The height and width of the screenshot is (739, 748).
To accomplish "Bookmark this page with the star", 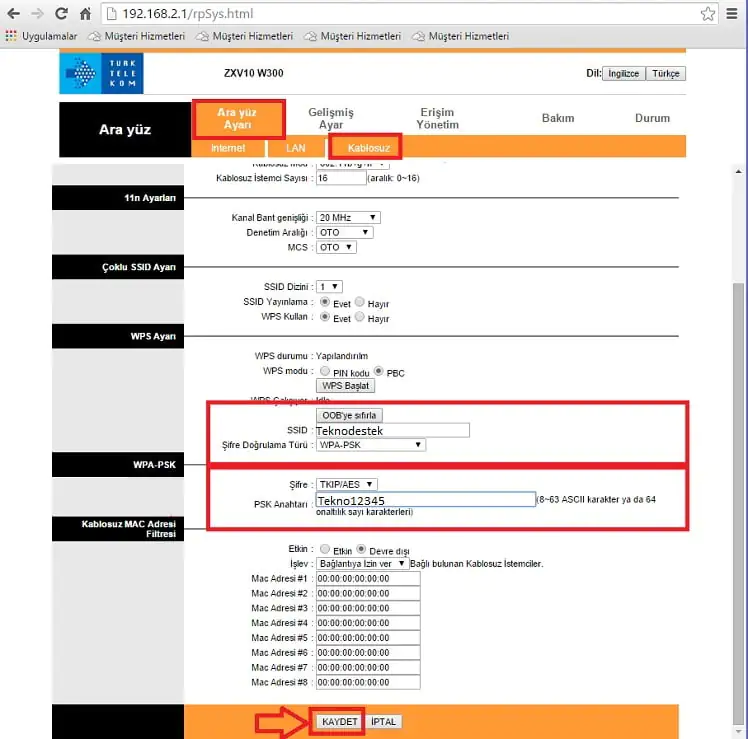I will click(707, 14).
